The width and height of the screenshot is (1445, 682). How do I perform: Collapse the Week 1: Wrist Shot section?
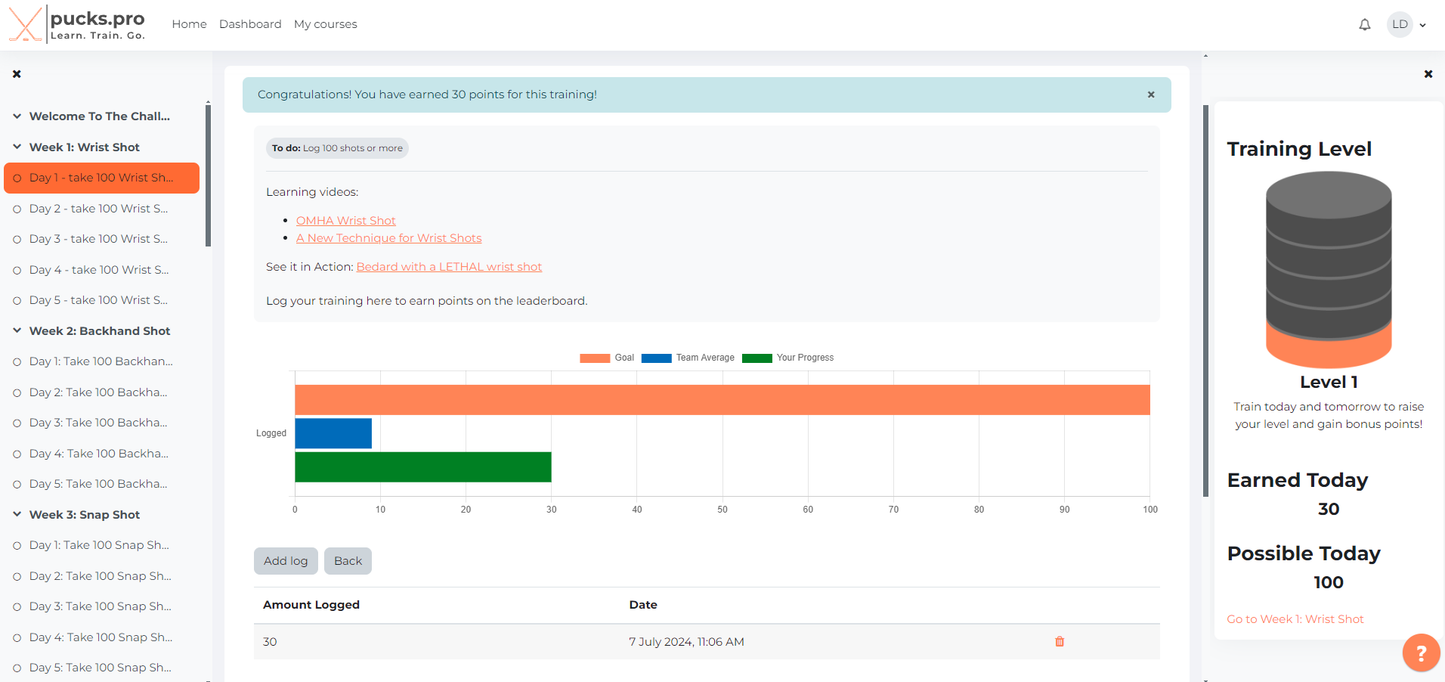coord(17,147)
